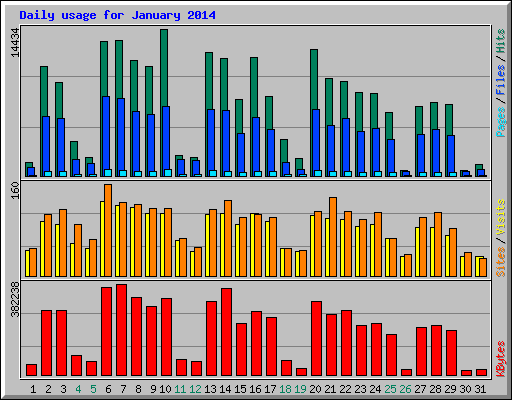Click day 24 on the x-axis
Screen dimensions: 512x400
coord(375,389)
